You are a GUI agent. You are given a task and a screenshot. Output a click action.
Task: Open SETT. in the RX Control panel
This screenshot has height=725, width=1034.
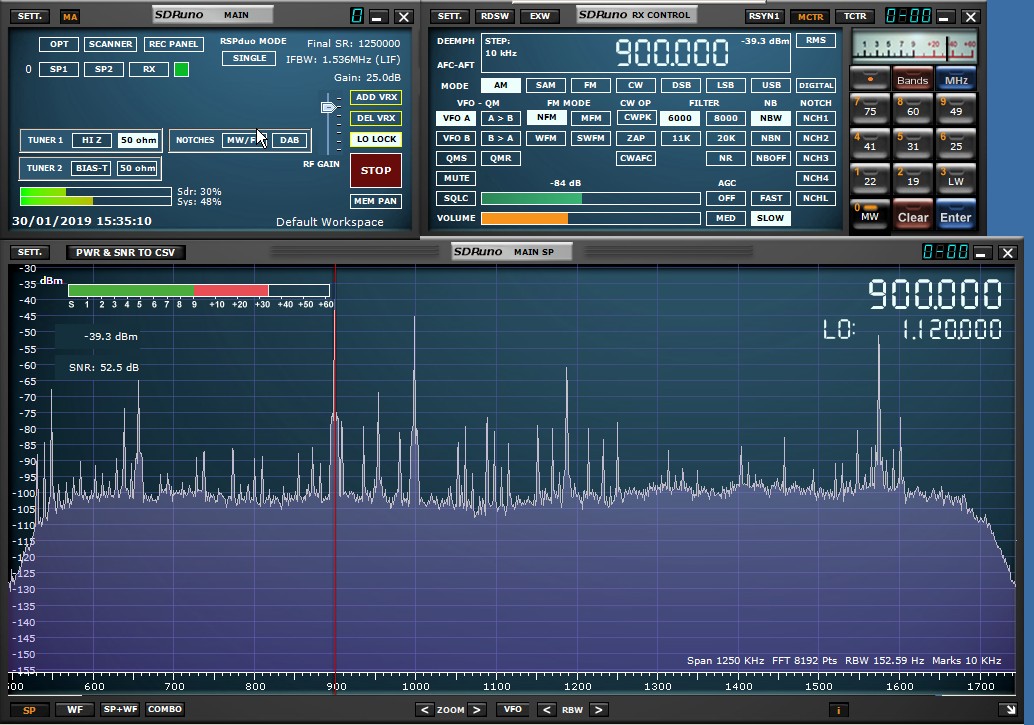450,16
